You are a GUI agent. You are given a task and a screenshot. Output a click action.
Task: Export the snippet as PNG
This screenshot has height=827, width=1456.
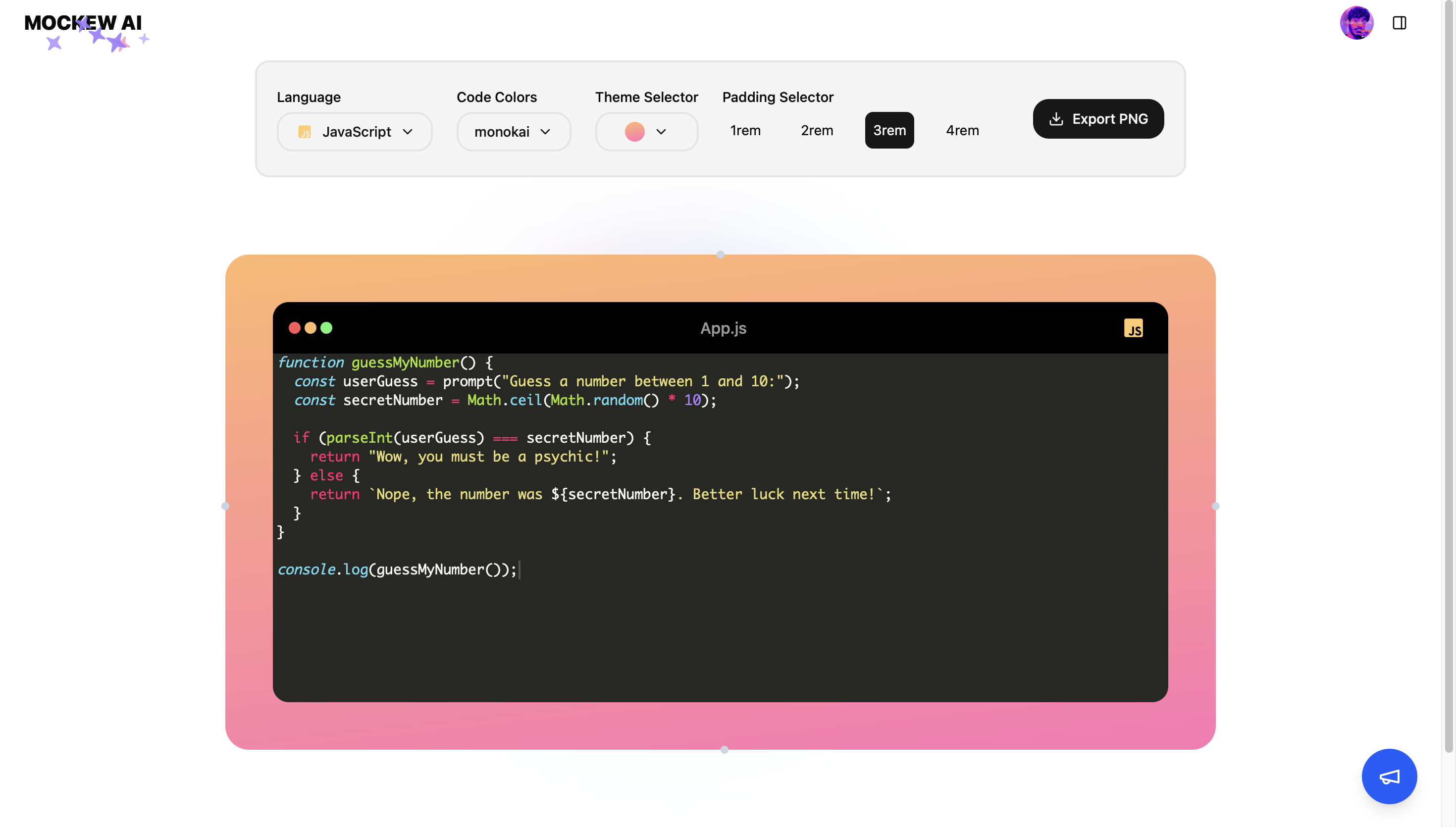[1097, 119]
